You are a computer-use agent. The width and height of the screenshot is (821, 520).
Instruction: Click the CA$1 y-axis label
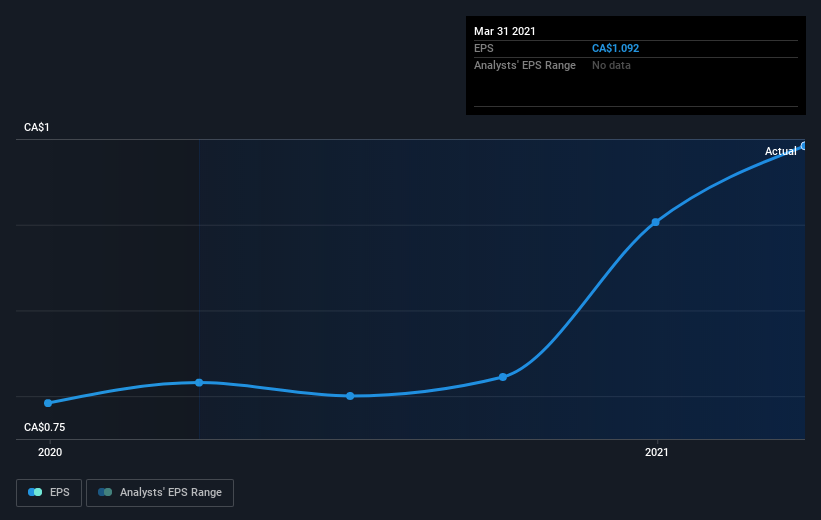tap(37, 127)
